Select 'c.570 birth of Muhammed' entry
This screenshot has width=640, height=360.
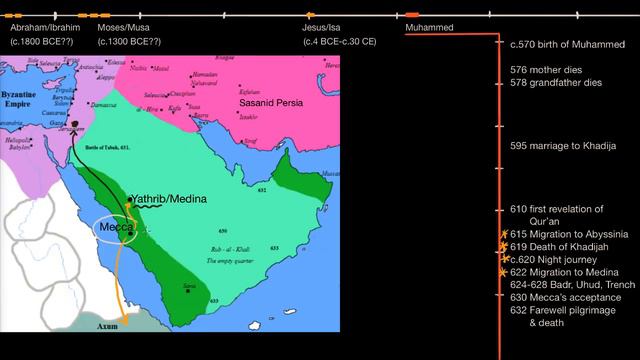pyautogui.click(x=567, y=44)
